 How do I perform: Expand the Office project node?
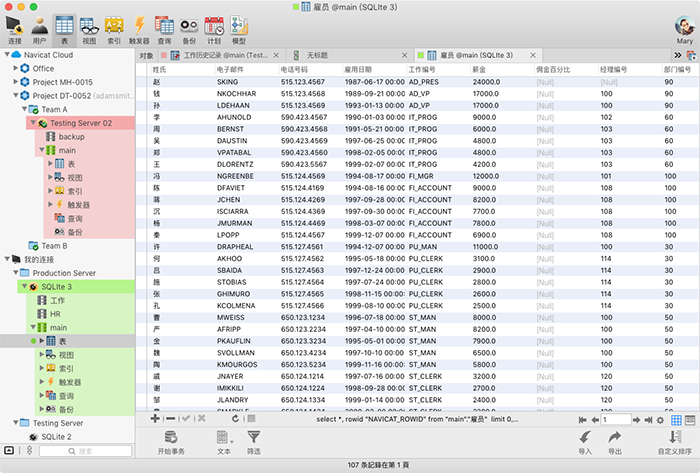click(x=16, y=68)
